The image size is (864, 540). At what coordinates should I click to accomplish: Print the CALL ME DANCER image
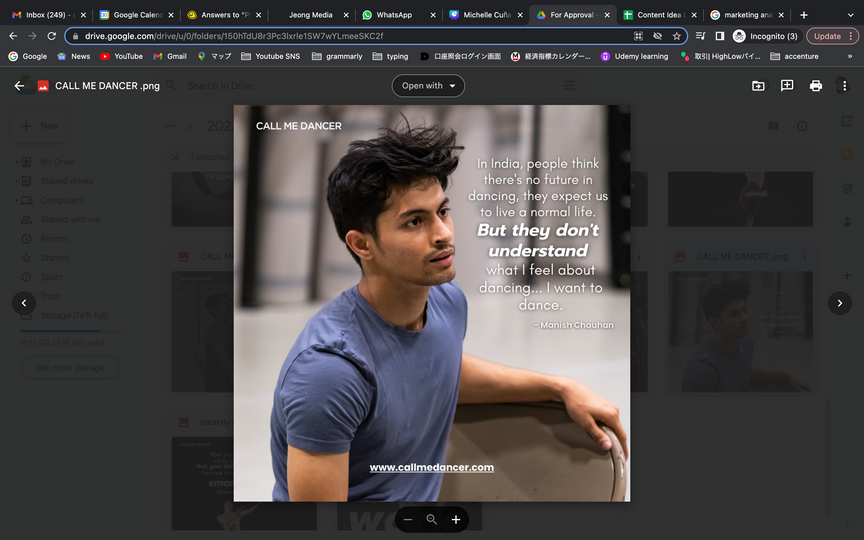coord(816,86)
